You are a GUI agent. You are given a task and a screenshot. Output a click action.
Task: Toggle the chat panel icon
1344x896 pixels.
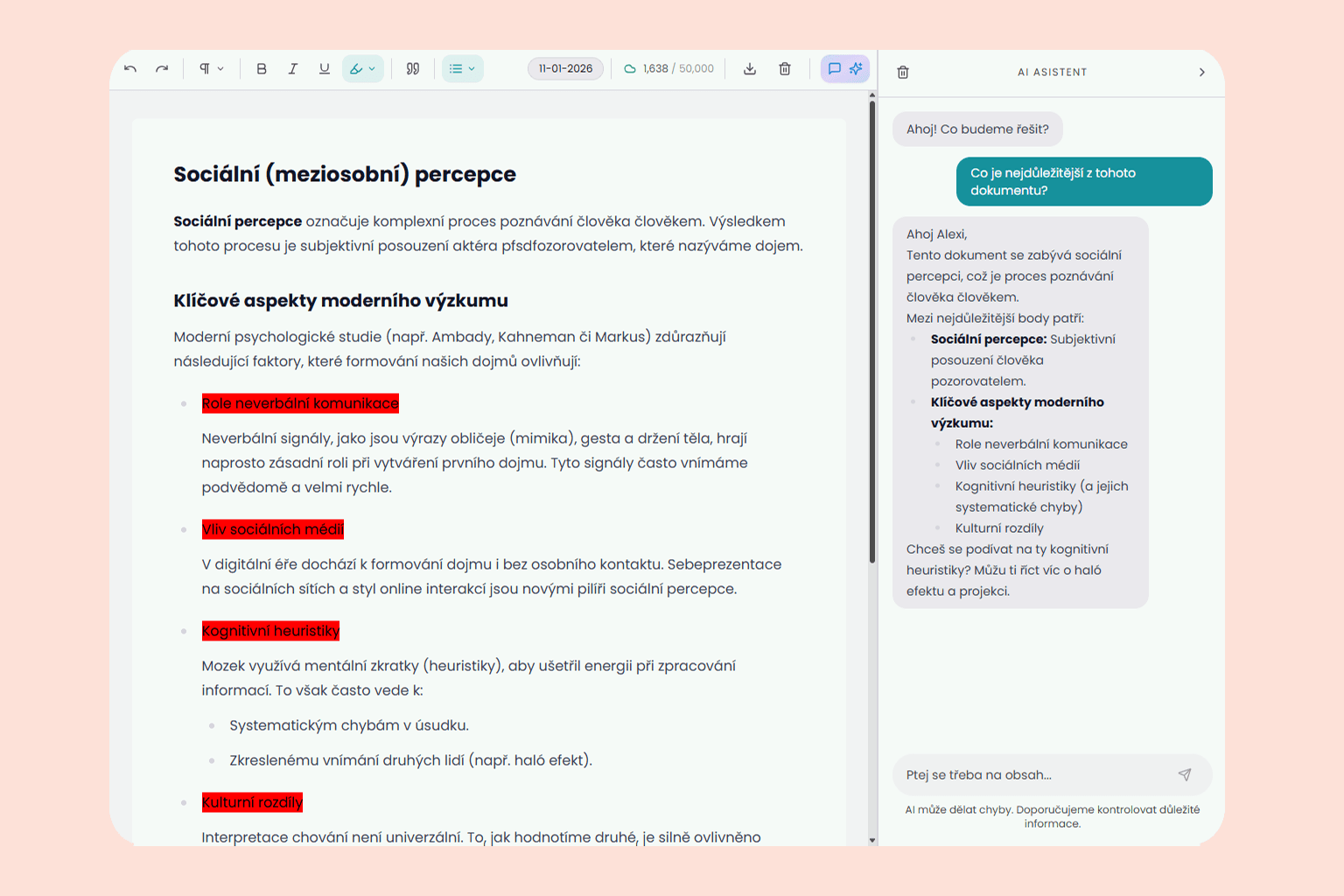834,69
